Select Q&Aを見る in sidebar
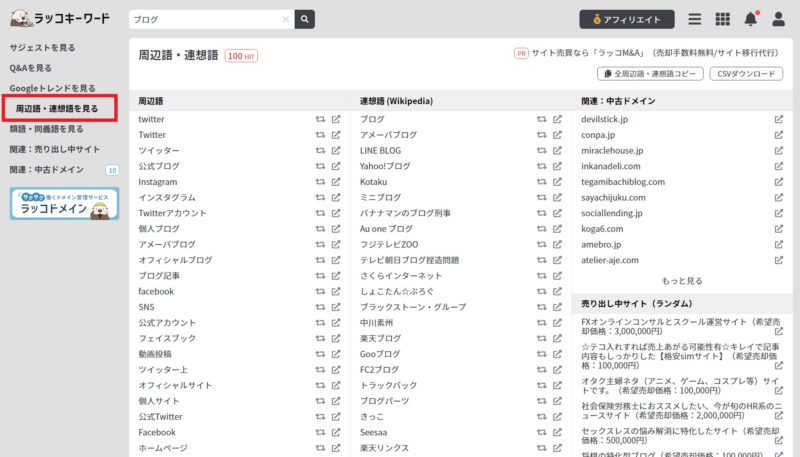This screenshot has width=800, height=457. tap(31, 68)
